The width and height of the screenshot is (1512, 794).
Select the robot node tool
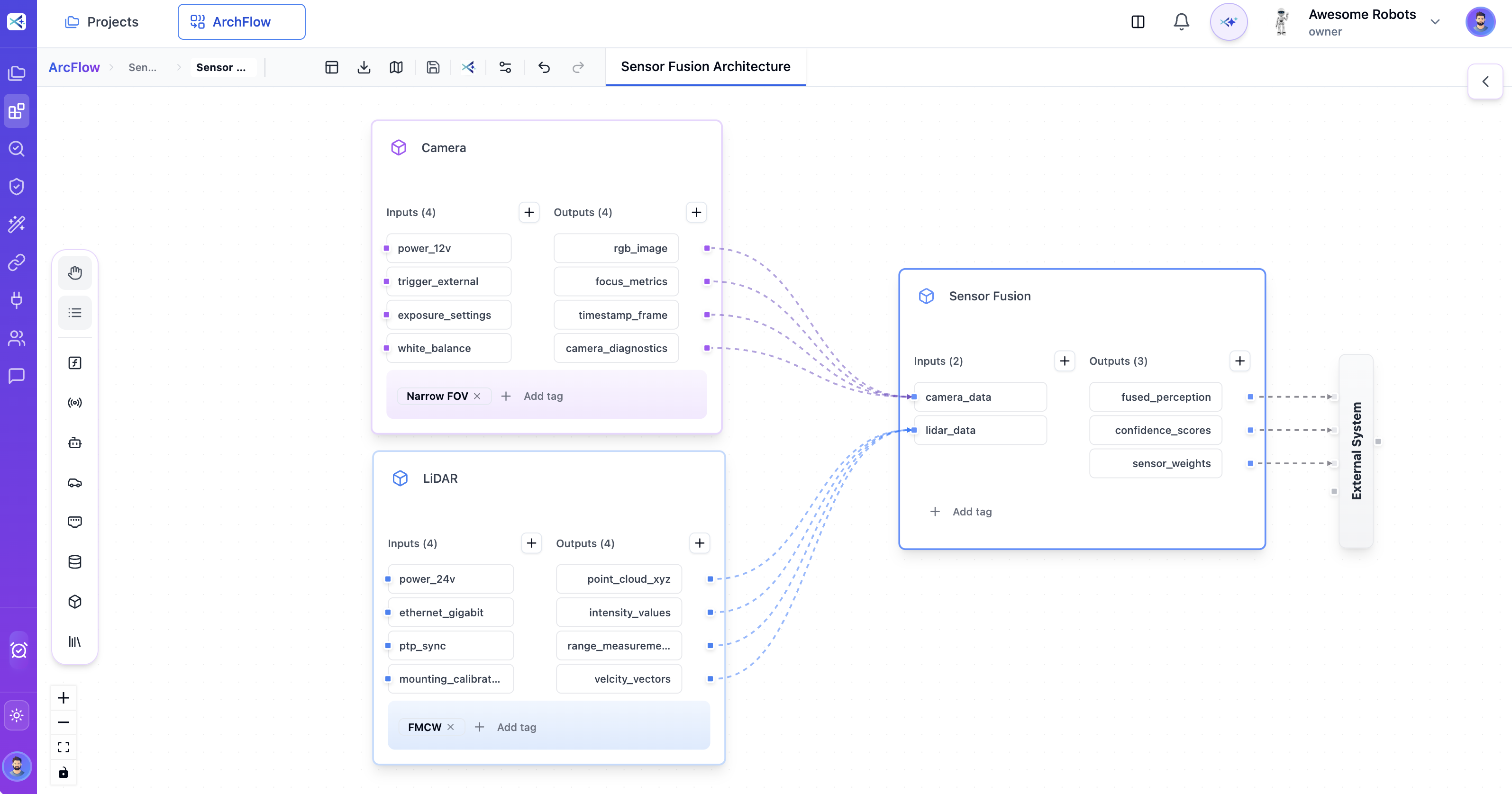point(75,442)
